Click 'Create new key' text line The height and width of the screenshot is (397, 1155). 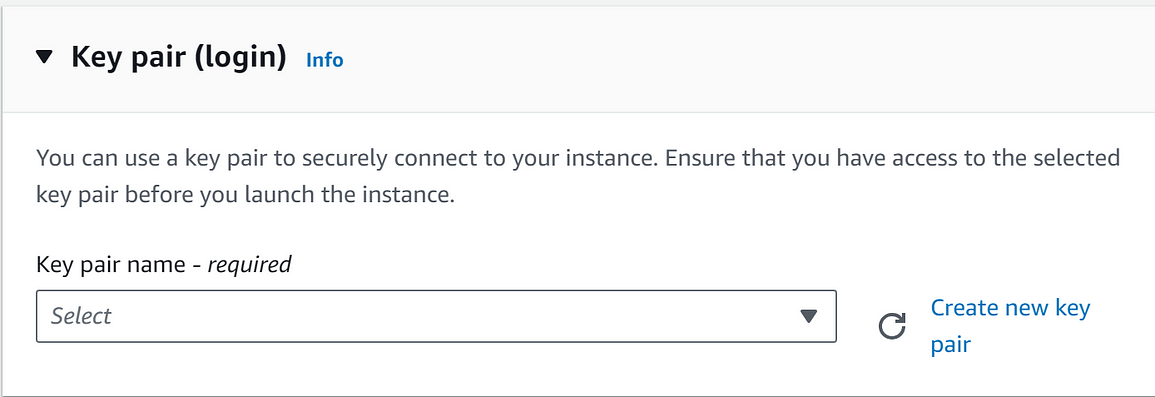coord(1011,308)
